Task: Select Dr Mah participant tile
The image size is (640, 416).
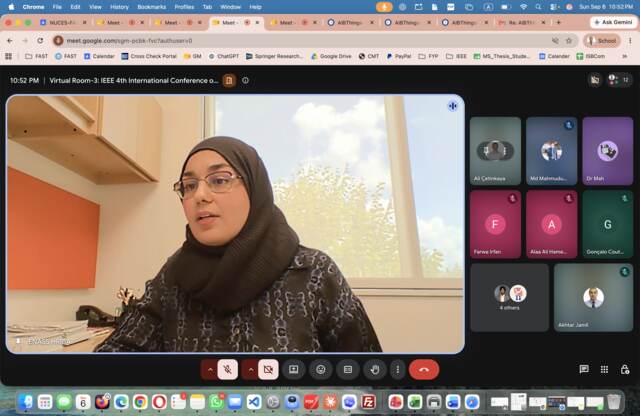Action: [x=608, y=151]
